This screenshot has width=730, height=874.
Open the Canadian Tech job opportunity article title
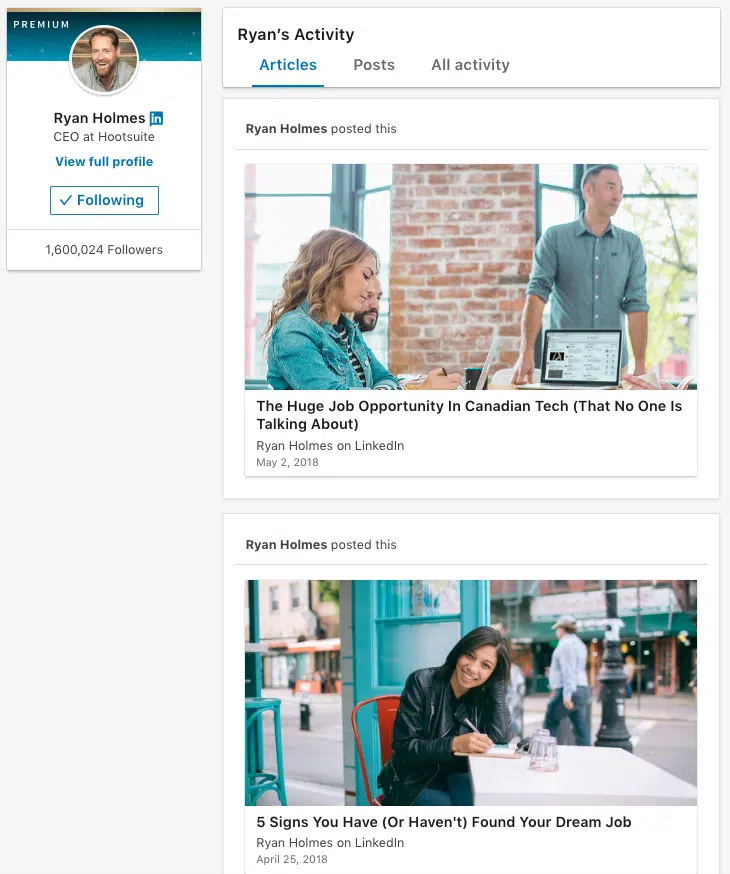[x=469, y=415]
